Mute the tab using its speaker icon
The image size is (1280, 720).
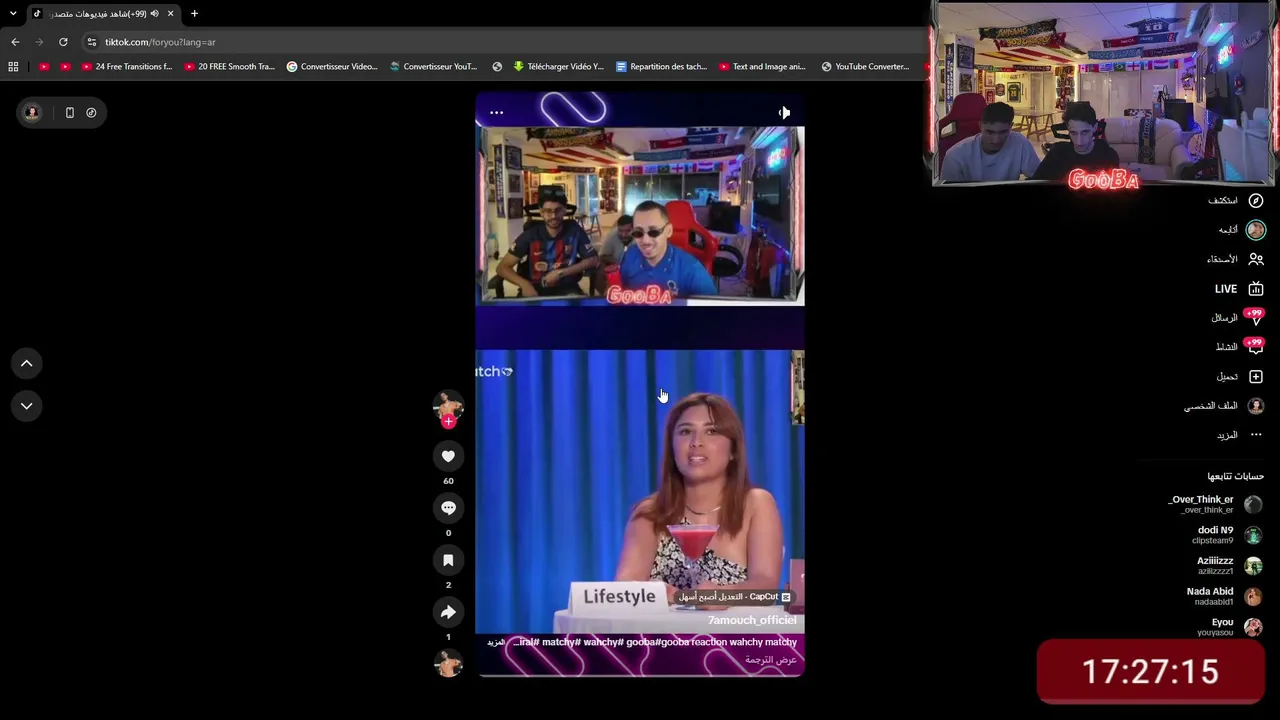click(x=154, y=13)
